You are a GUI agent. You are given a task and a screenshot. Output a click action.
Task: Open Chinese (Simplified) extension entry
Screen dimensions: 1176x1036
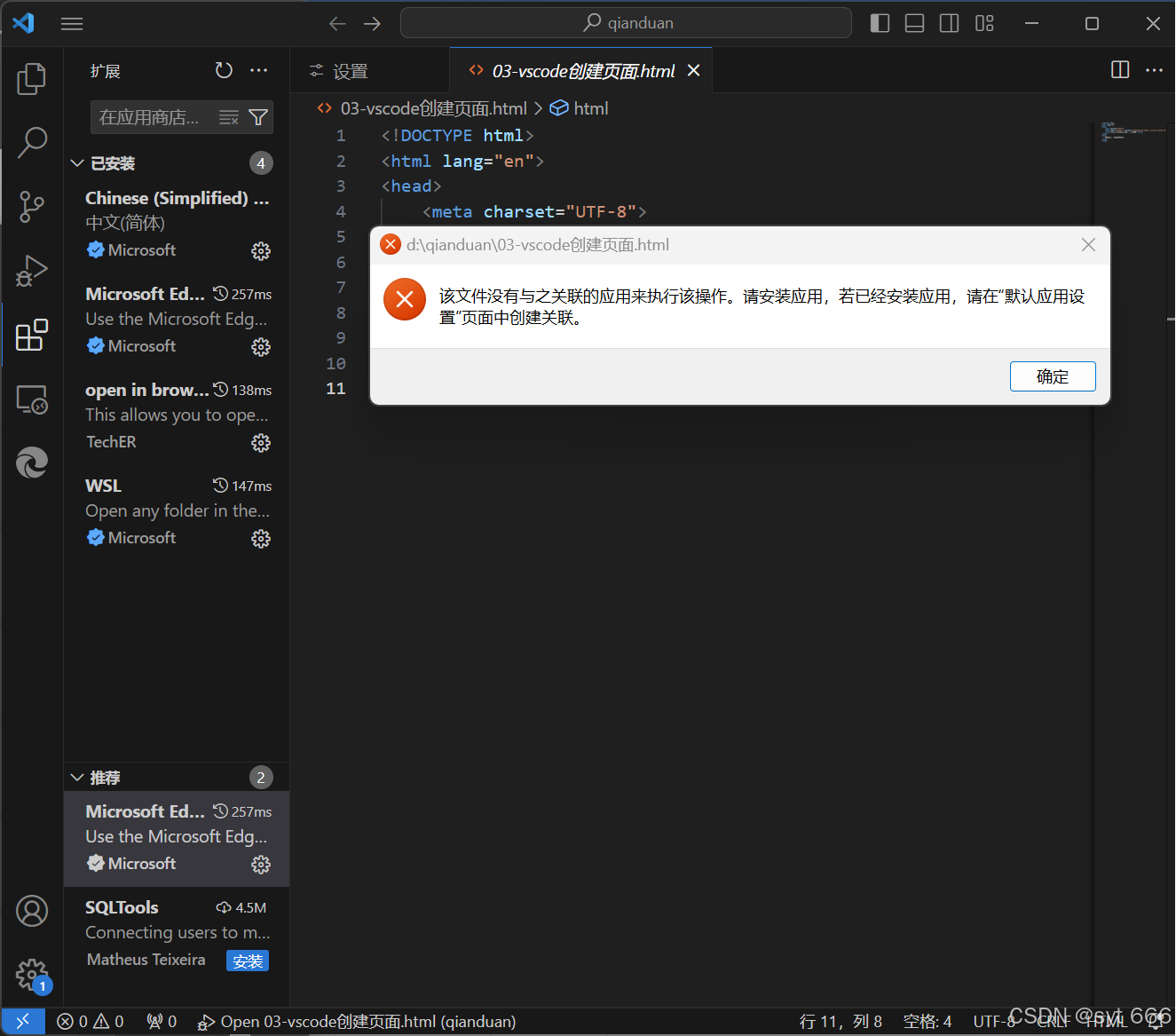tap(177, 224)
